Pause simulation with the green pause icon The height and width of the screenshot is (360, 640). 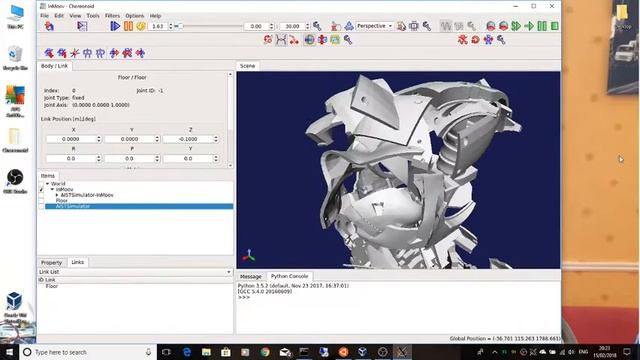pyautogui.click(x=542, y=26)
